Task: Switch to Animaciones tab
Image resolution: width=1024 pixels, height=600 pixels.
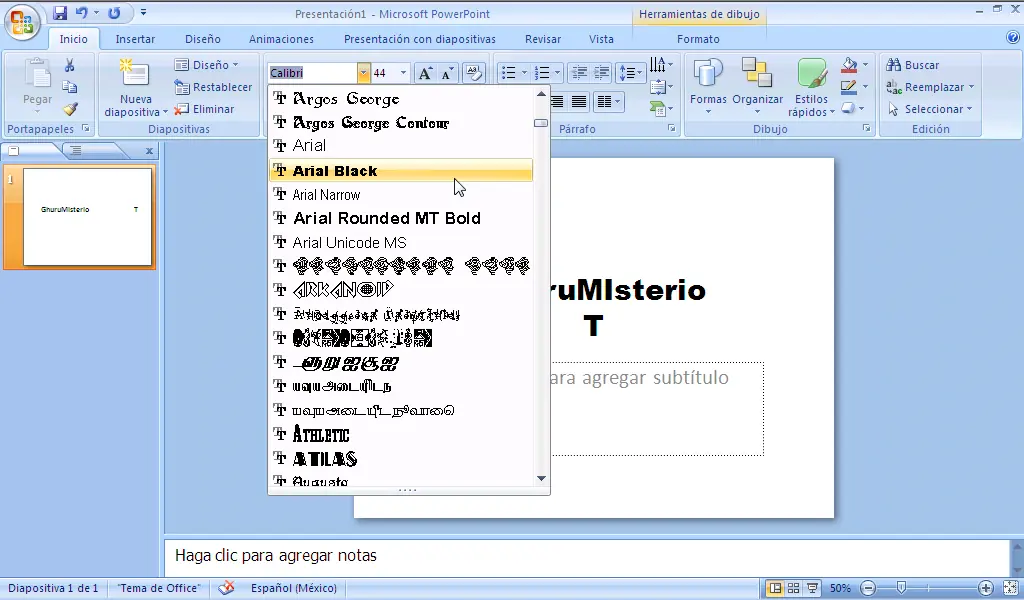Action: [x=281, y=39]
